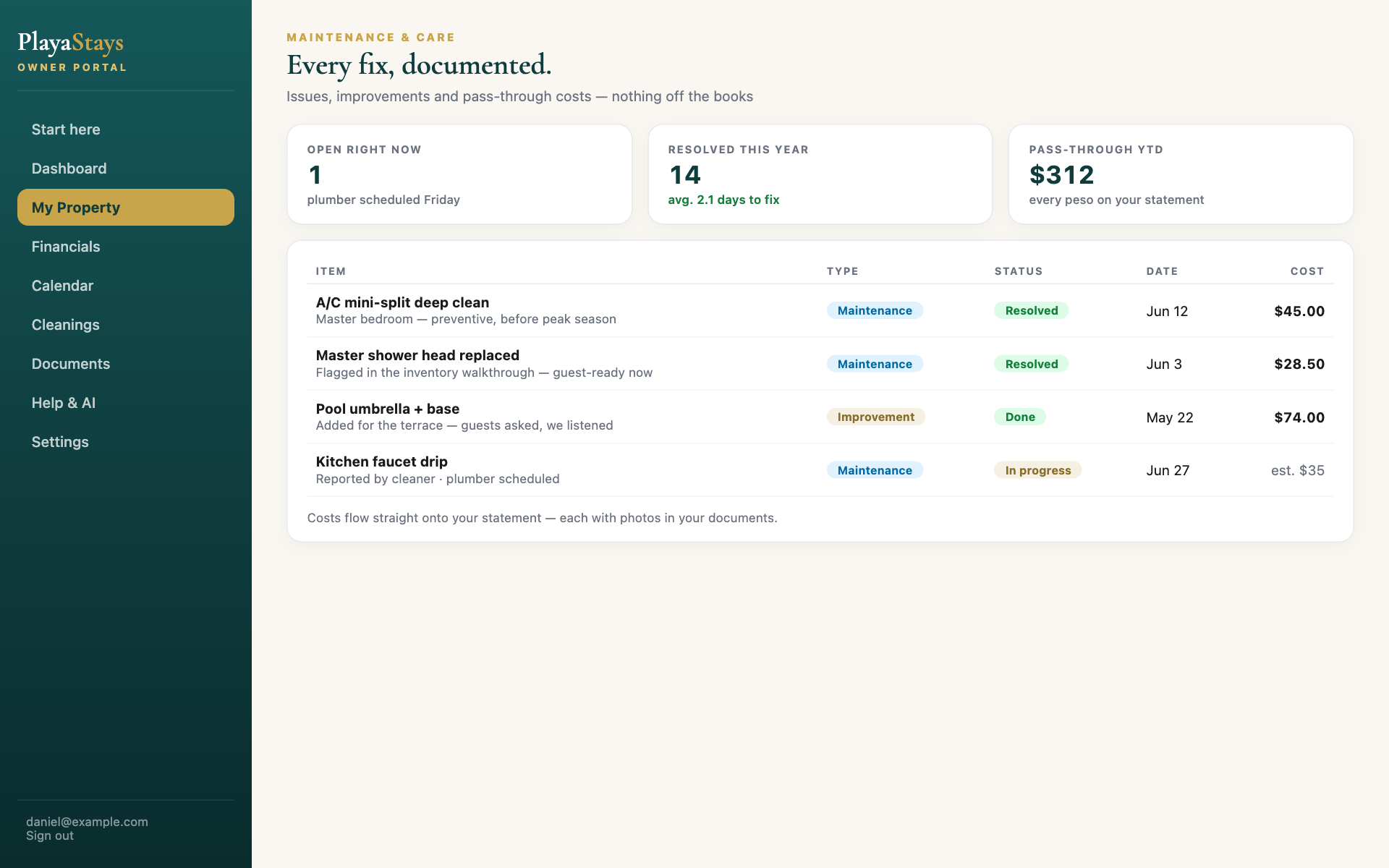Image resolution: width=1389 pixels, height=868 pixels.
Task: Click Master bedroom preventive description
Action: pos(466,319)
